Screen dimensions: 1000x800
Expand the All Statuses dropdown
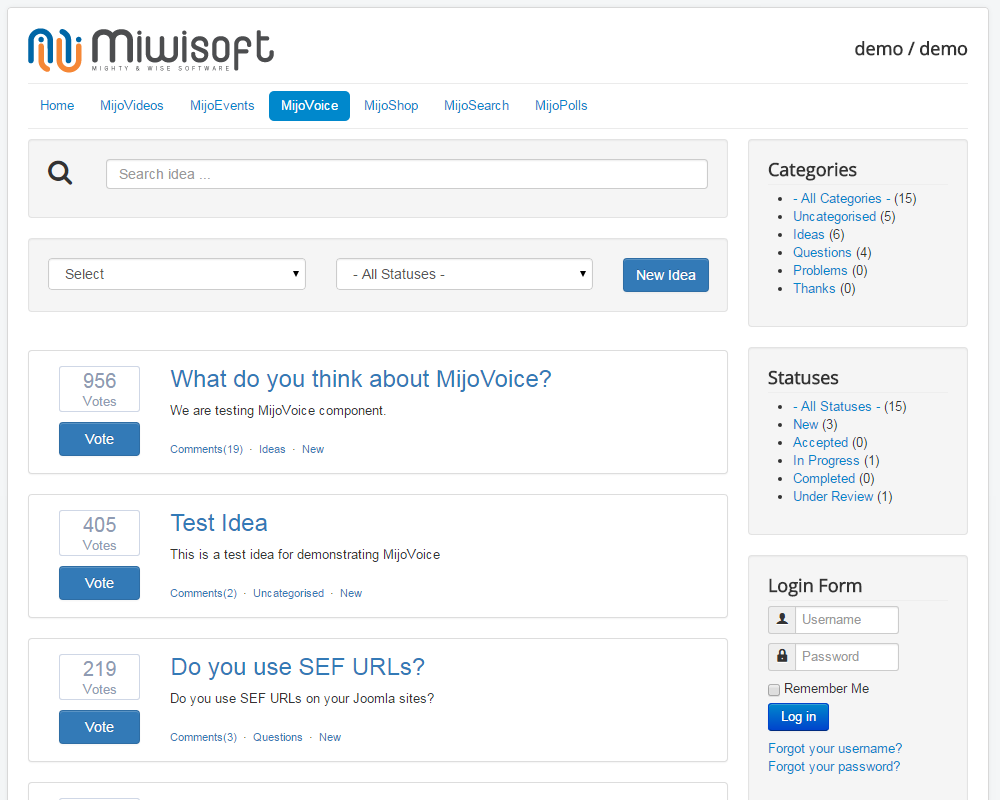click(464, 274)
